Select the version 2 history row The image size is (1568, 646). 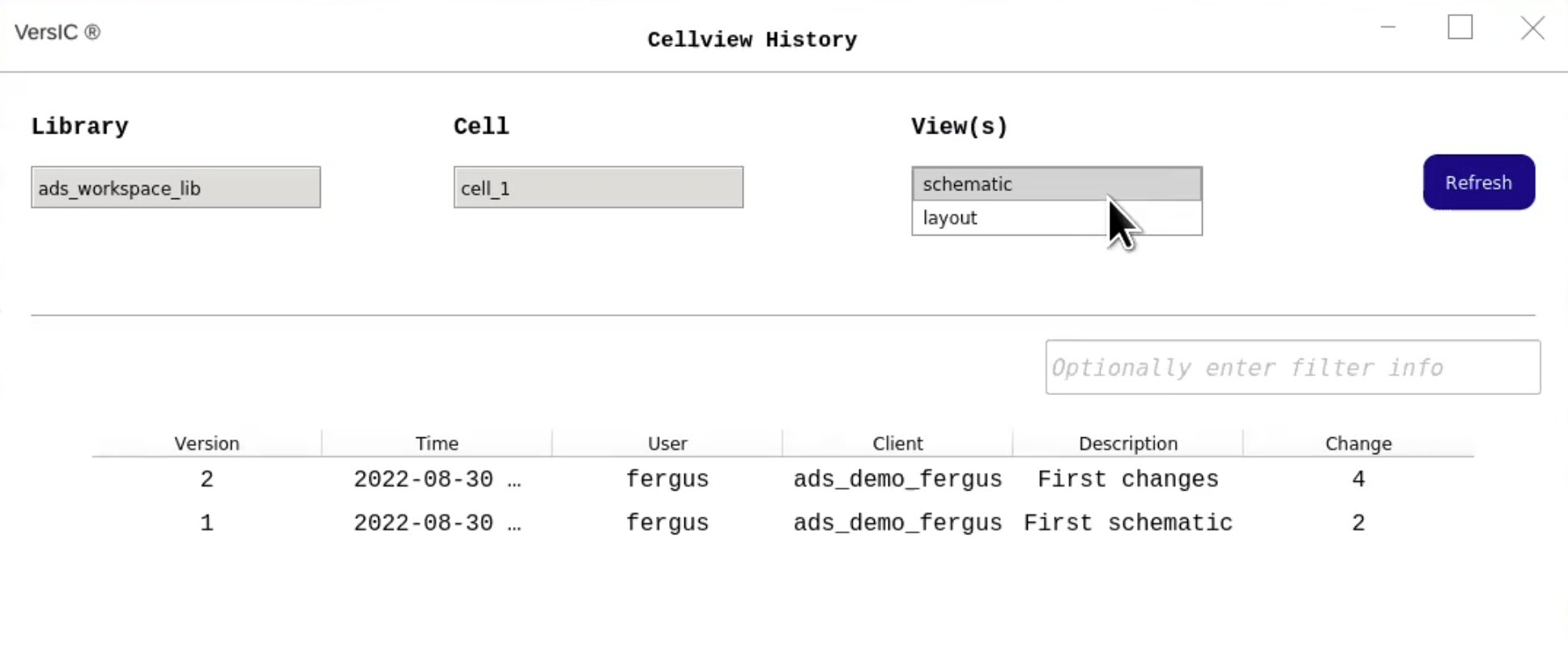pyautogui.click(x=207, y=479)
